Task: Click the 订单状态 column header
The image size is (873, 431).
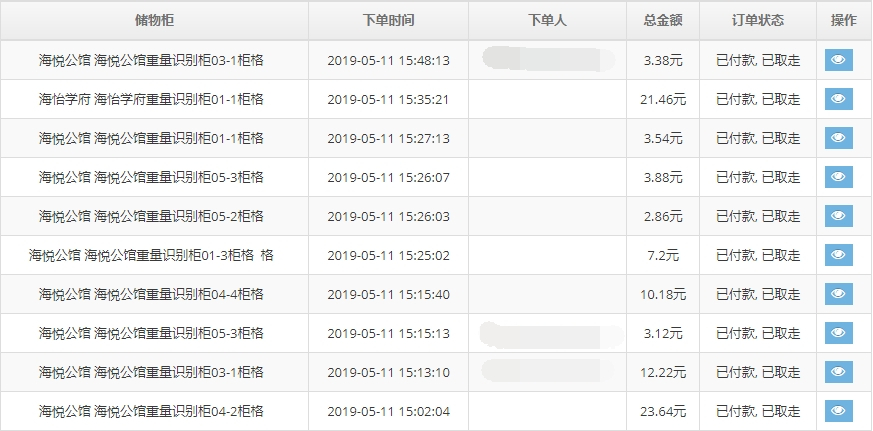Action: (x=758, y=20)
